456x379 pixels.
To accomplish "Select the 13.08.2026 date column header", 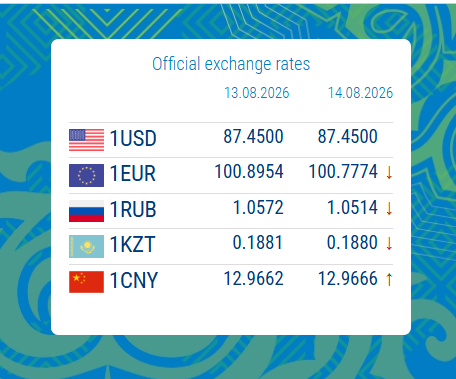I will tap(257, 93).
